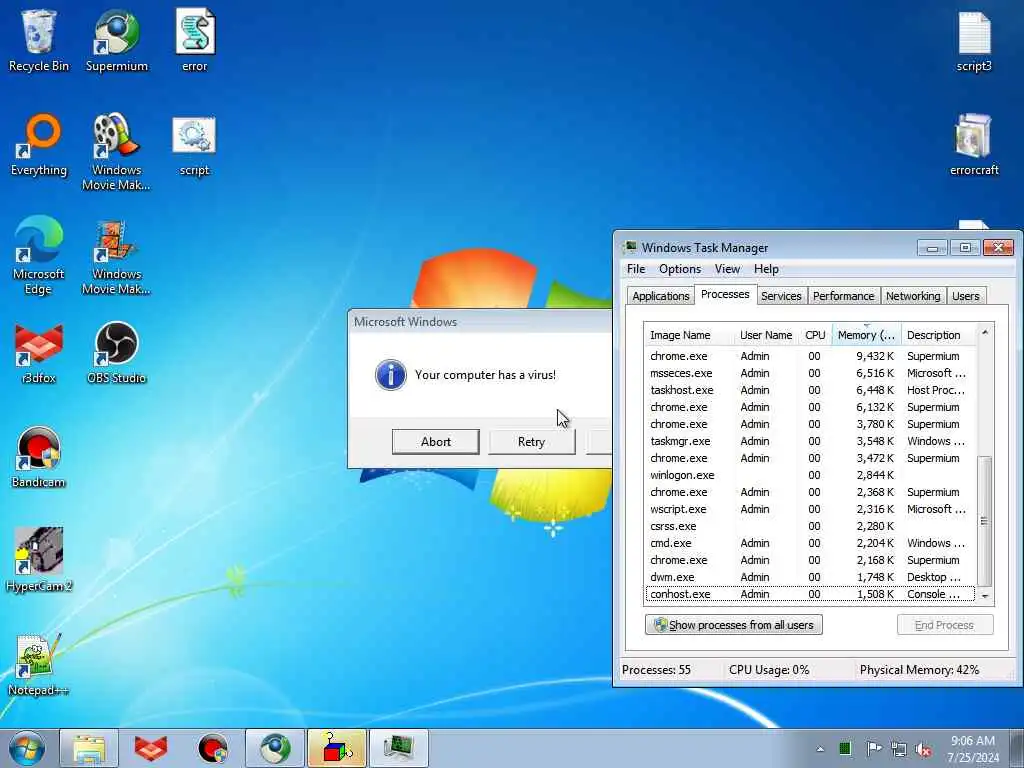1024x768 pixels.
Task: Switch to Task Manager taskbar button
Action: (x=399, y=748)
